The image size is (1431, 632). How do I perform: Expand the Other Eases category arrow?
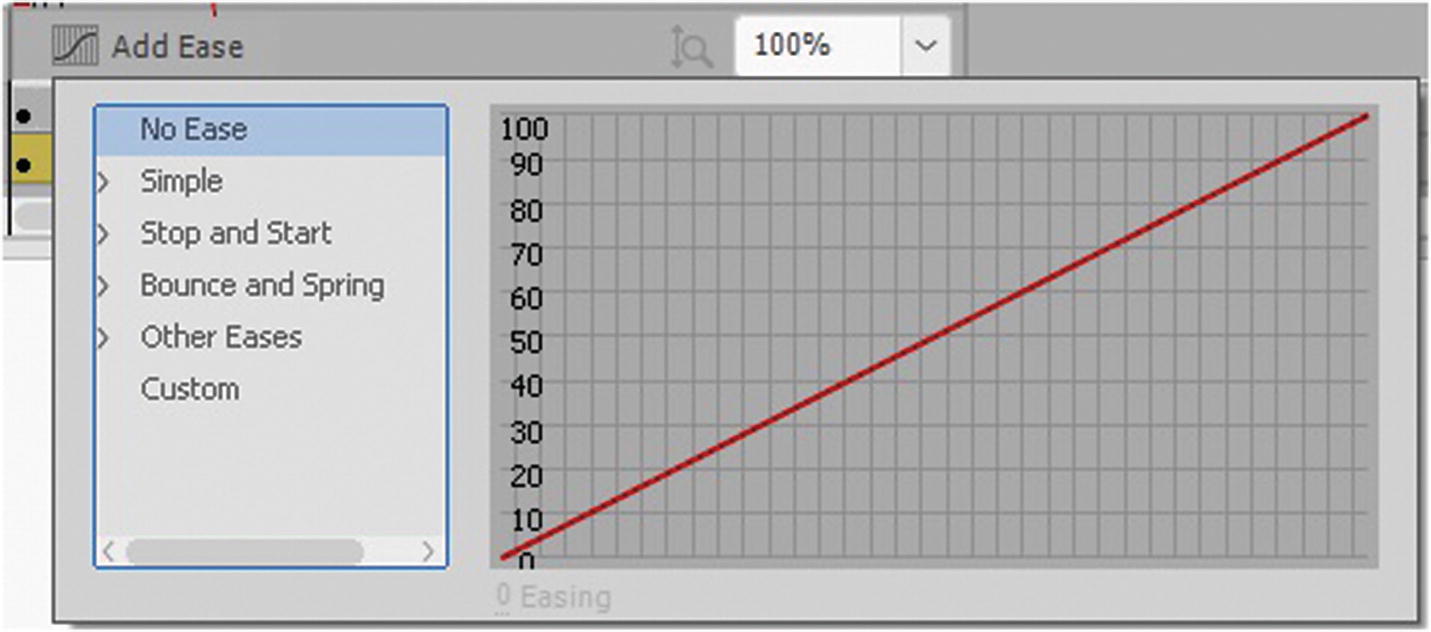[x=102, y=338]
